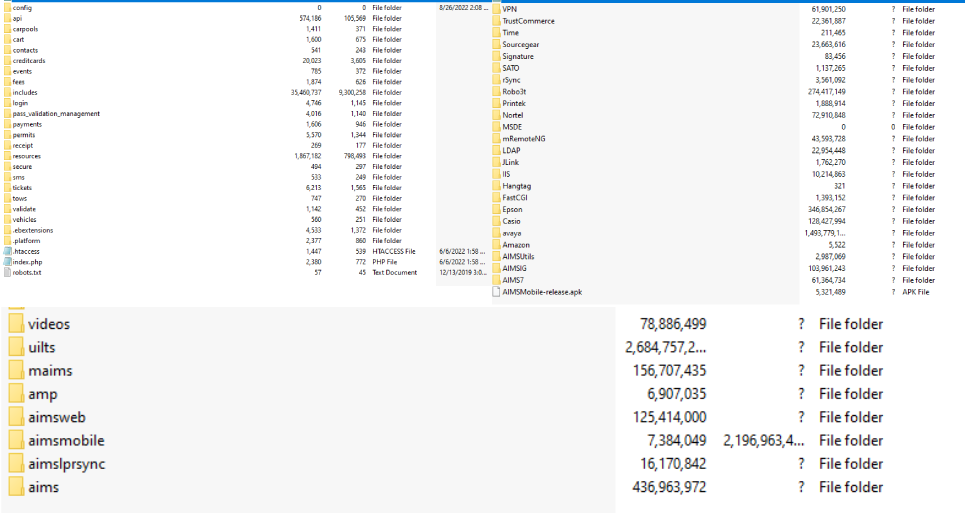Click the Nortel folder icon
Screen dimensions: 965x513
pyautogui.click(x=496, y=115)
